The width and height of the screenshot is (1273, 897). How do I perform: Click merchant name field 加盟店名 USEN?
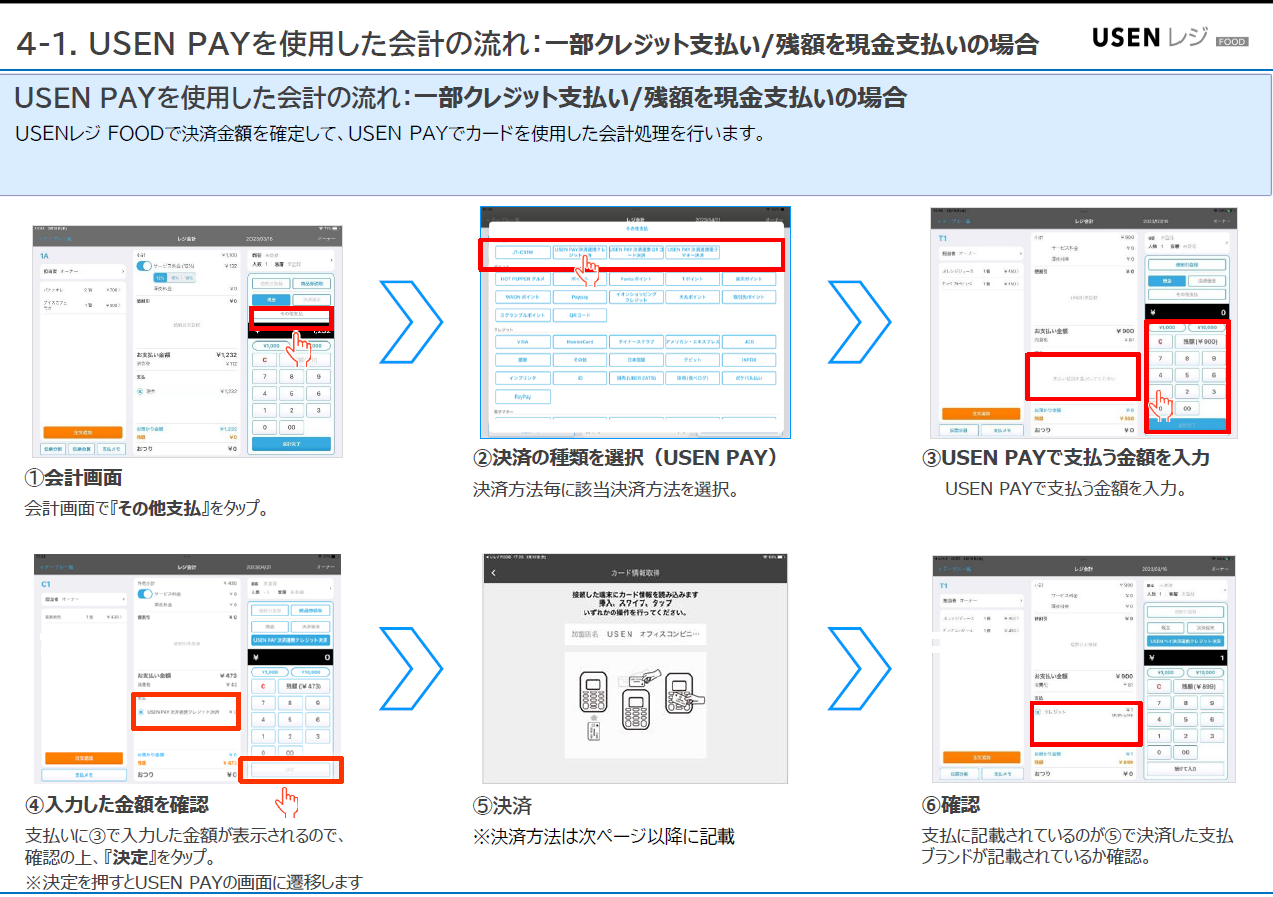634,635
